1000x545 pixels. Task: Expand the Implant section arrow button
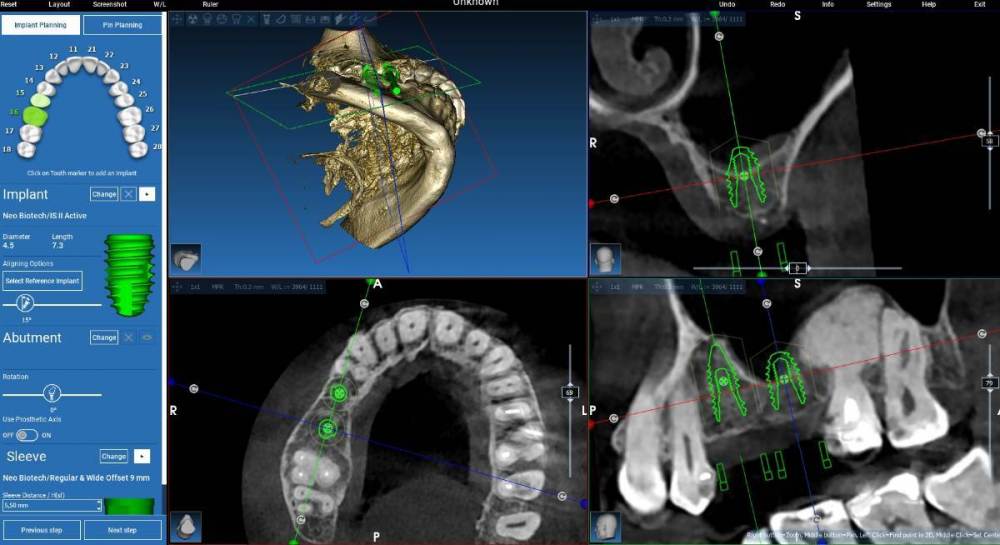[x=148, y=194]
